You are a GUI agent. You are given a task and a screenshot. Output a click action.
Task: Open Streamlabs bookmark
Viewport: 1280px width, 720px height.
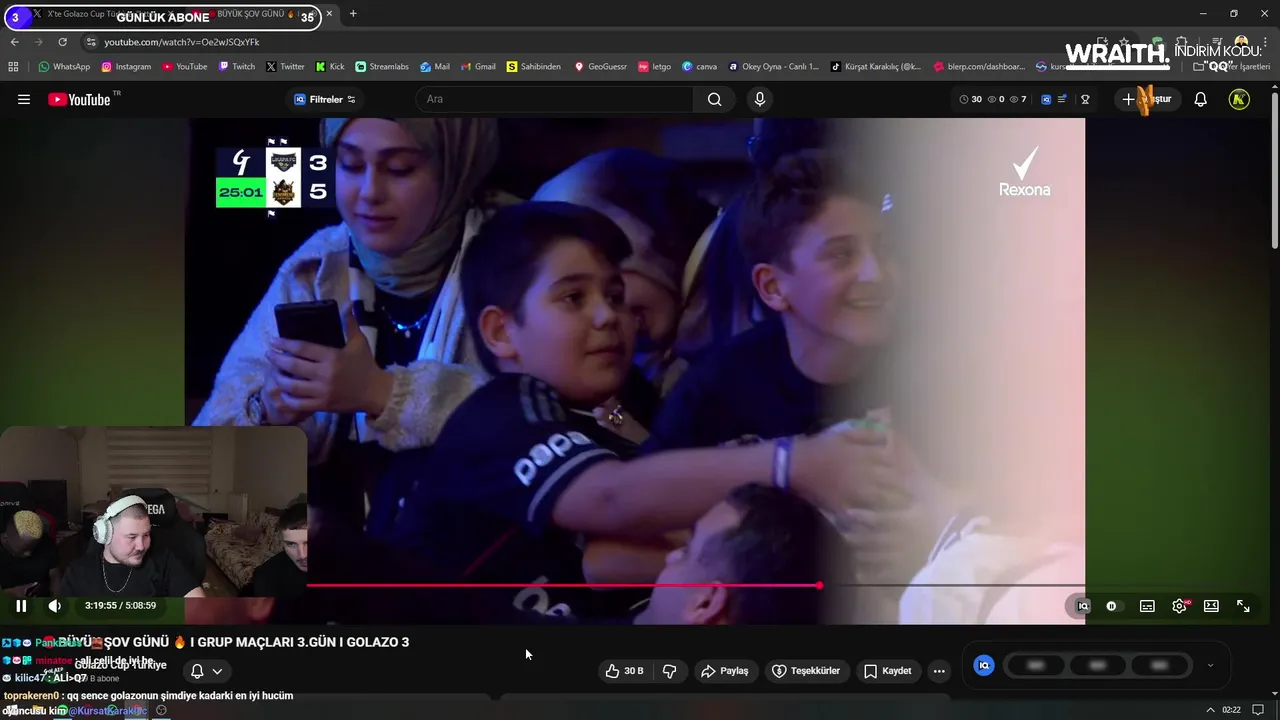(x=382, y=67)
